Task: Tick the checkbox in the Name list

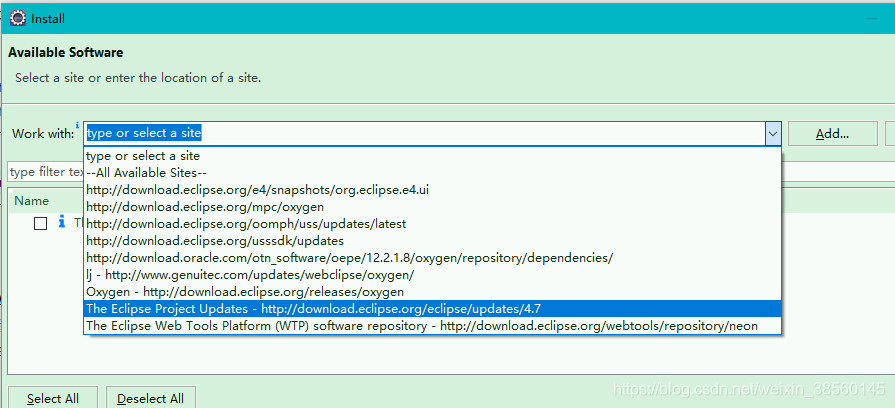Action: click(41, 224)
